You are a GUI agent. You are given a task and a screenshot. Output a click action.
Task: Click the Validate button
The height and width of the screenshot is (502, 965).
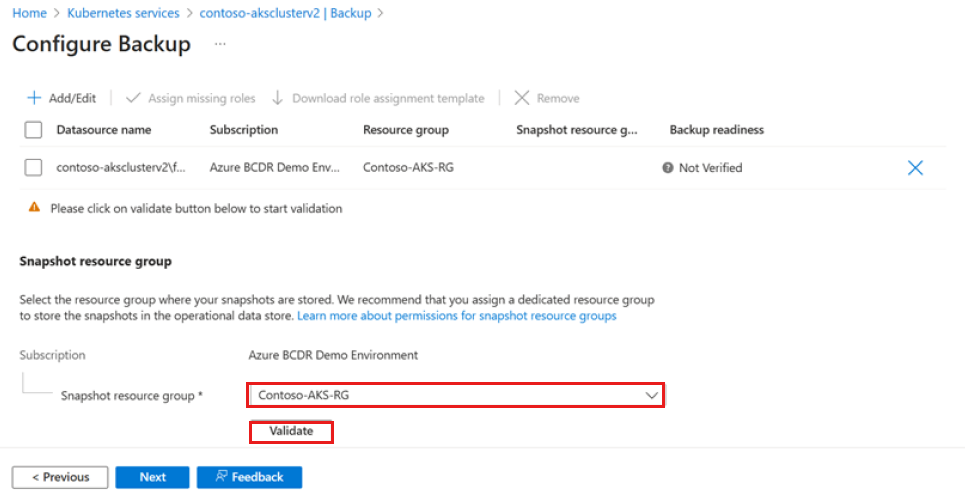[x=291, y=431]
